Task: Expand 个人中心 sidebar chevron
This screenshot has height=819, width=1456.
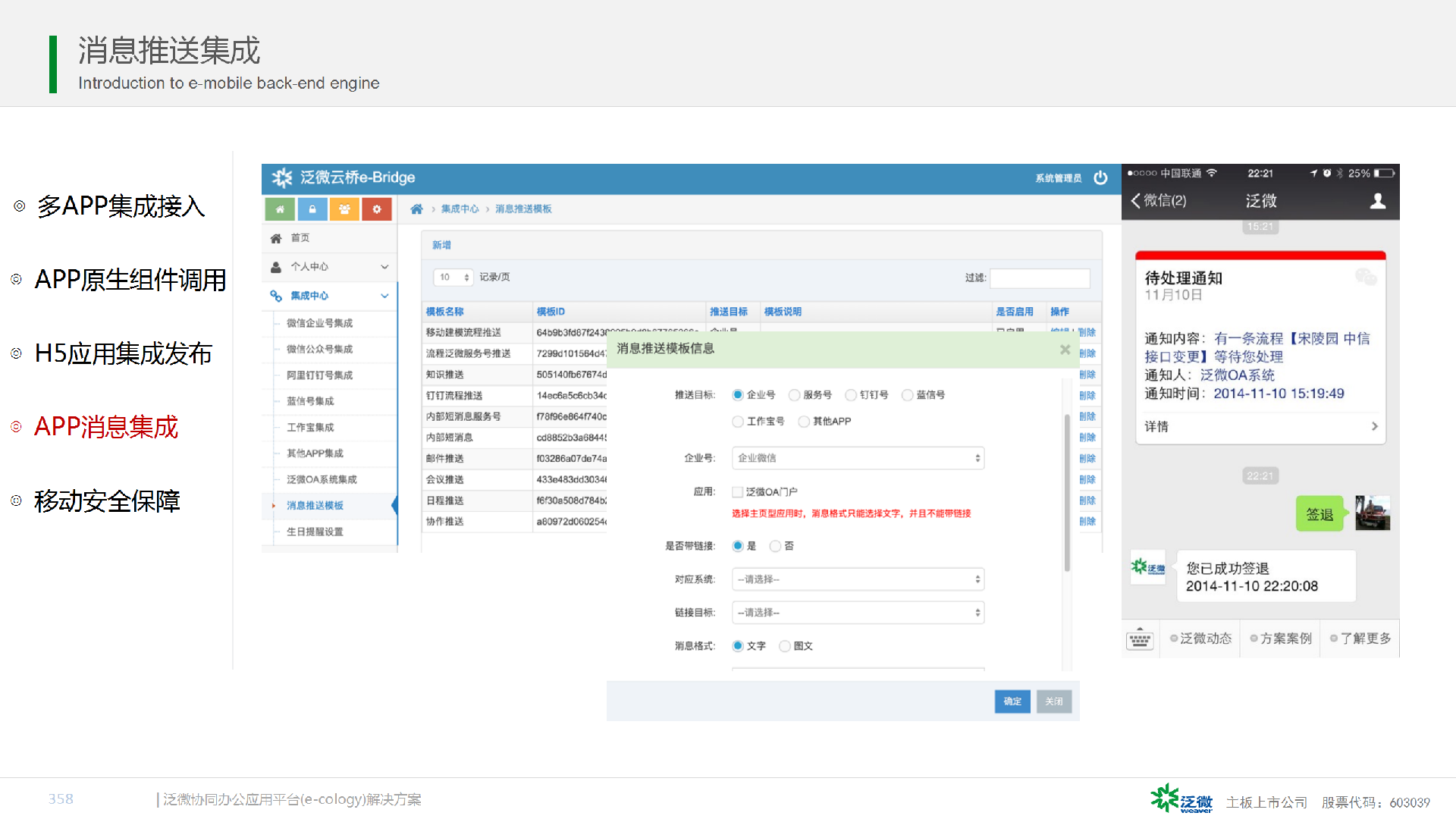Action: pyautogui.click(x=384, y=267)
